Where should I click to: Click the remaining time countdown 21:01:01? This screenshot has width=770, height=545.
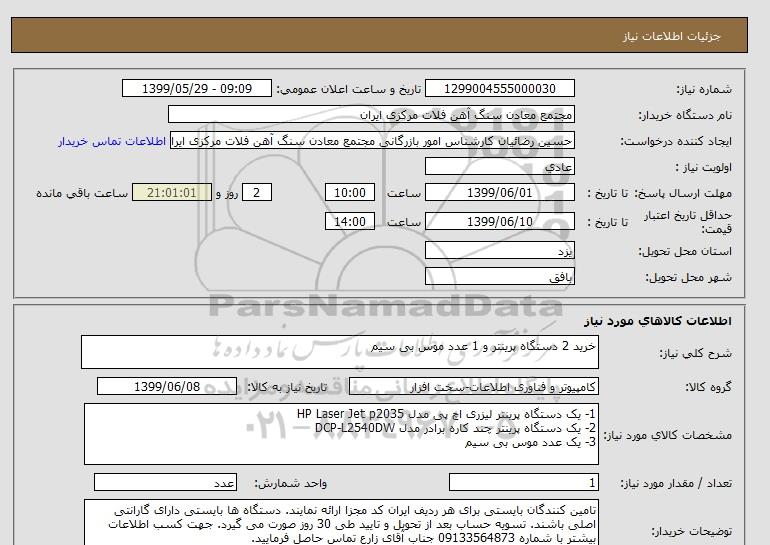(x=172, y=192)
